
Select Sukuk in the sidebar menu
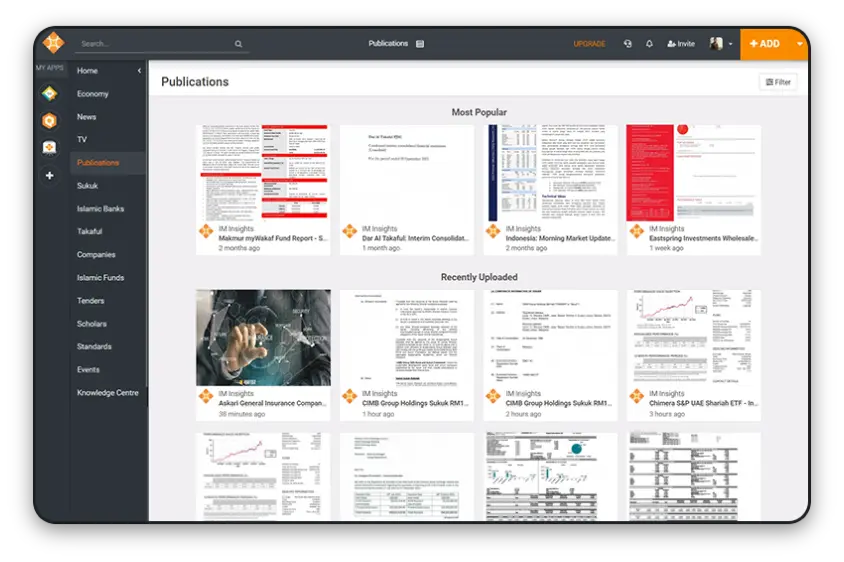coord(88,186)
